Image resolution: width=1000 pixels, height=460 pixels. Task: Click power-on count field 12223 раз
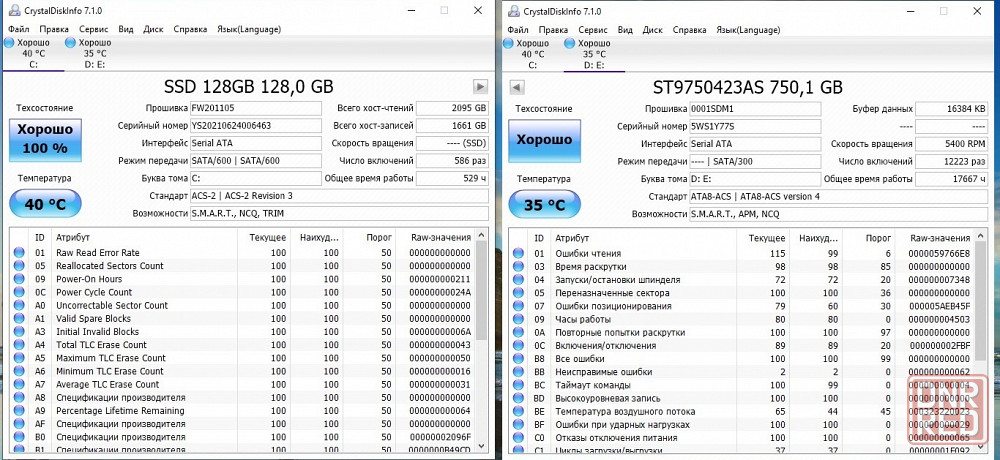click(952, 162)
